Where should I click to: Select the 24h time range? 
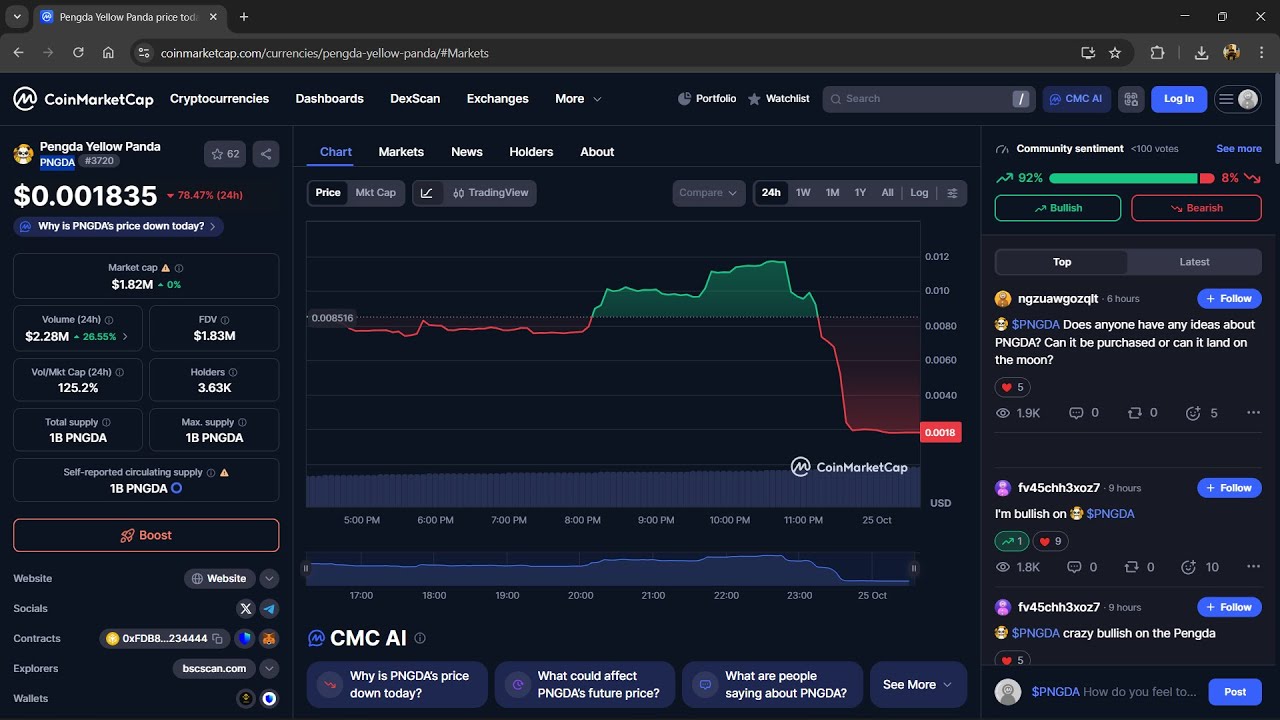771,193
